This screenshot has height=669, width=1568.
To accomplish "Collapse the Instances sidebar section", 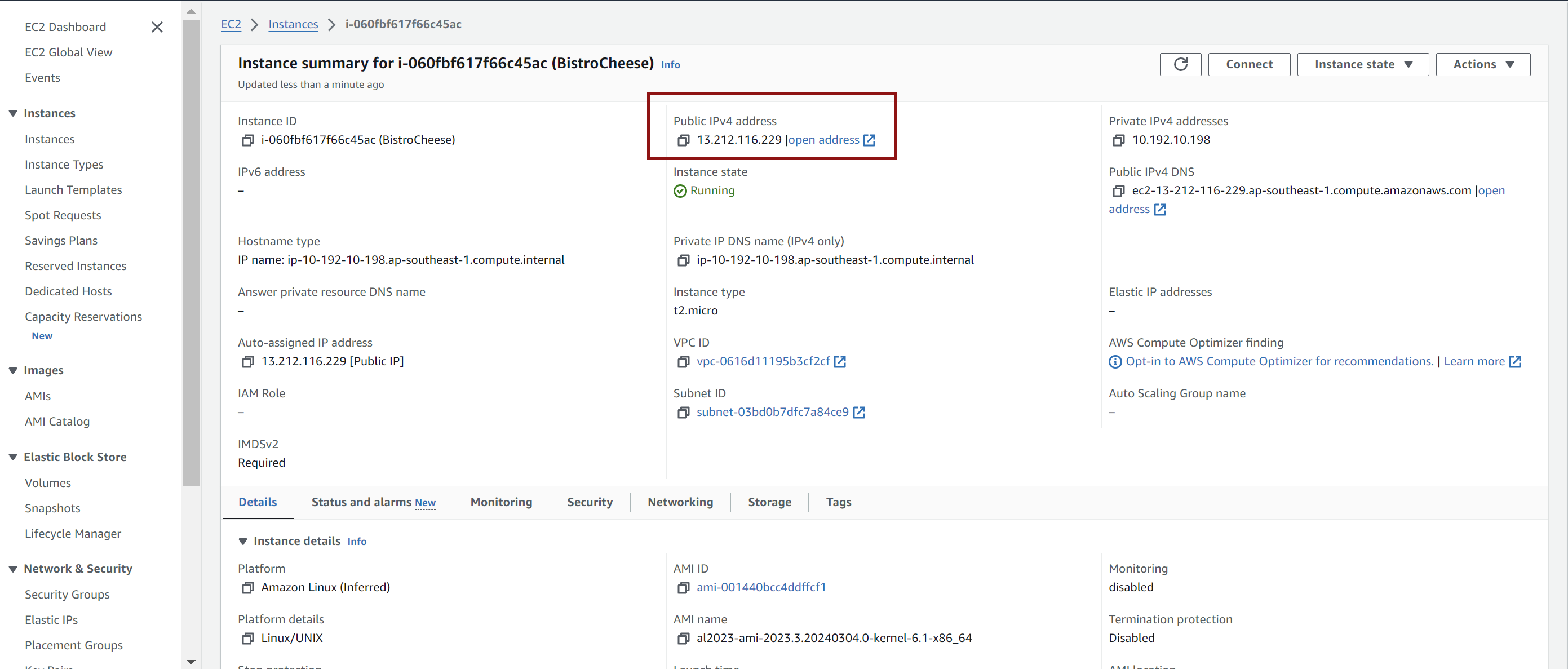I will 13,113.
